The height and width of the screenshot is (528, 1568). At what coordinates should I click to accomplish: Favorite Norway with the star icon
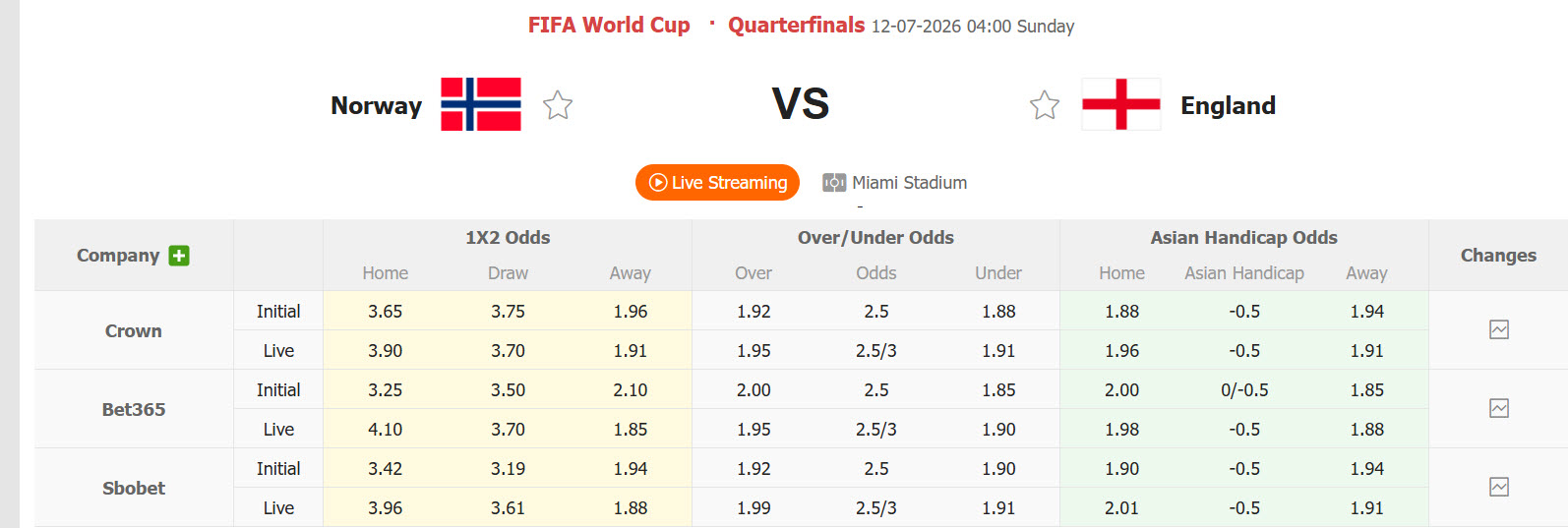pos(558,105)
